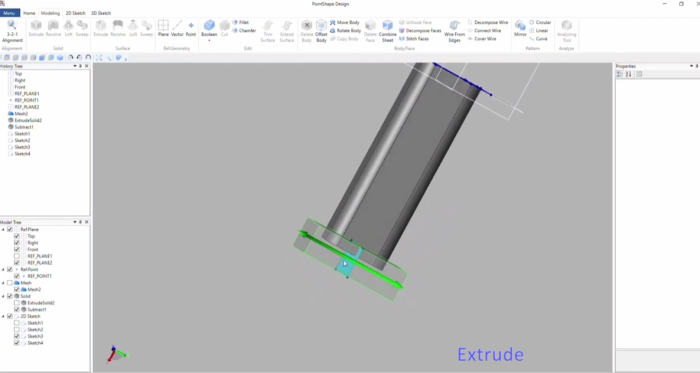
Task: Open the Boolean dropdown arrow
Action: 209,41
